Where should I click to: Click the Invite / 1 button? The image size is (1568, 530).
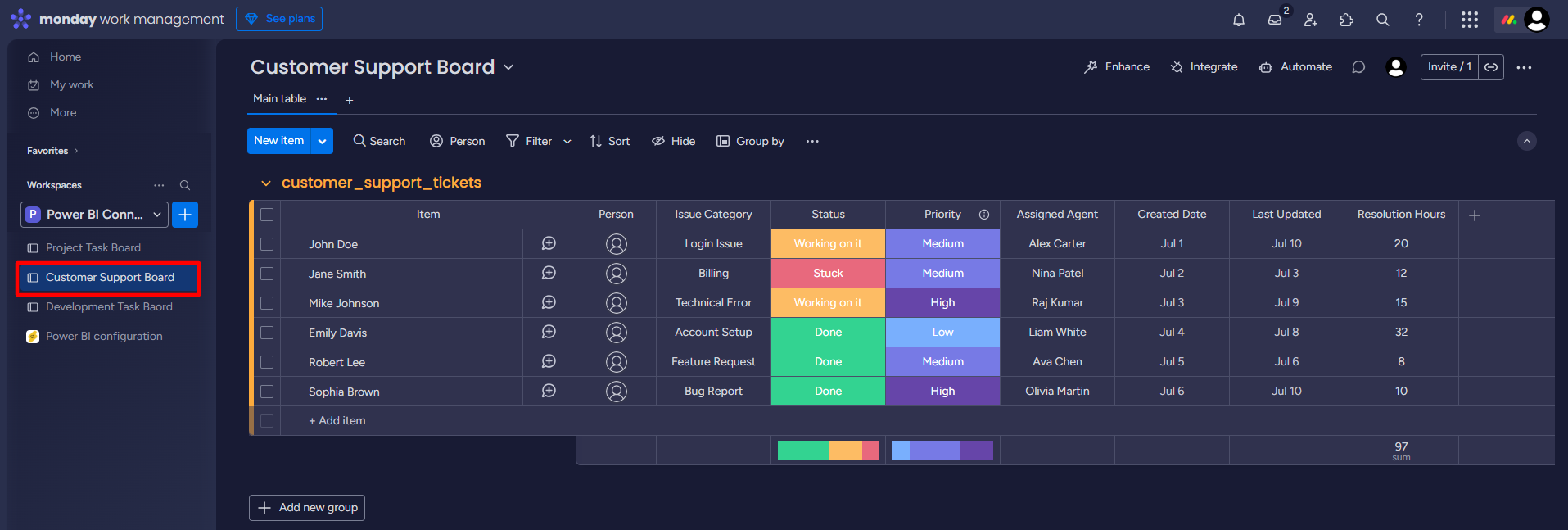[x=1449, y=67]
